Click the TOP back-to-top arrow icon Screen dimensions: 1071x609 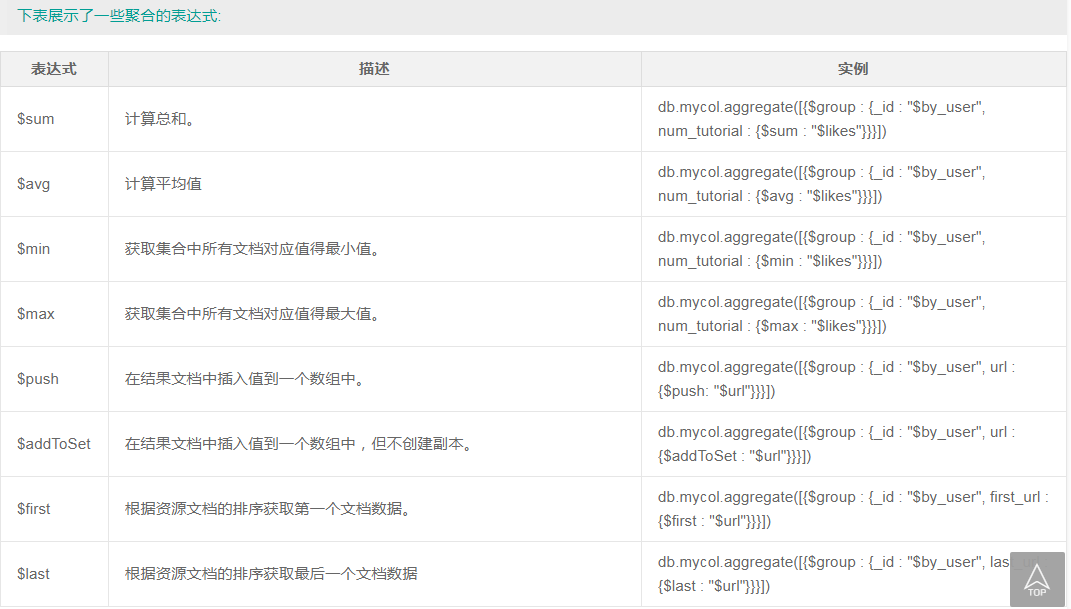[x=1037, y=579]
